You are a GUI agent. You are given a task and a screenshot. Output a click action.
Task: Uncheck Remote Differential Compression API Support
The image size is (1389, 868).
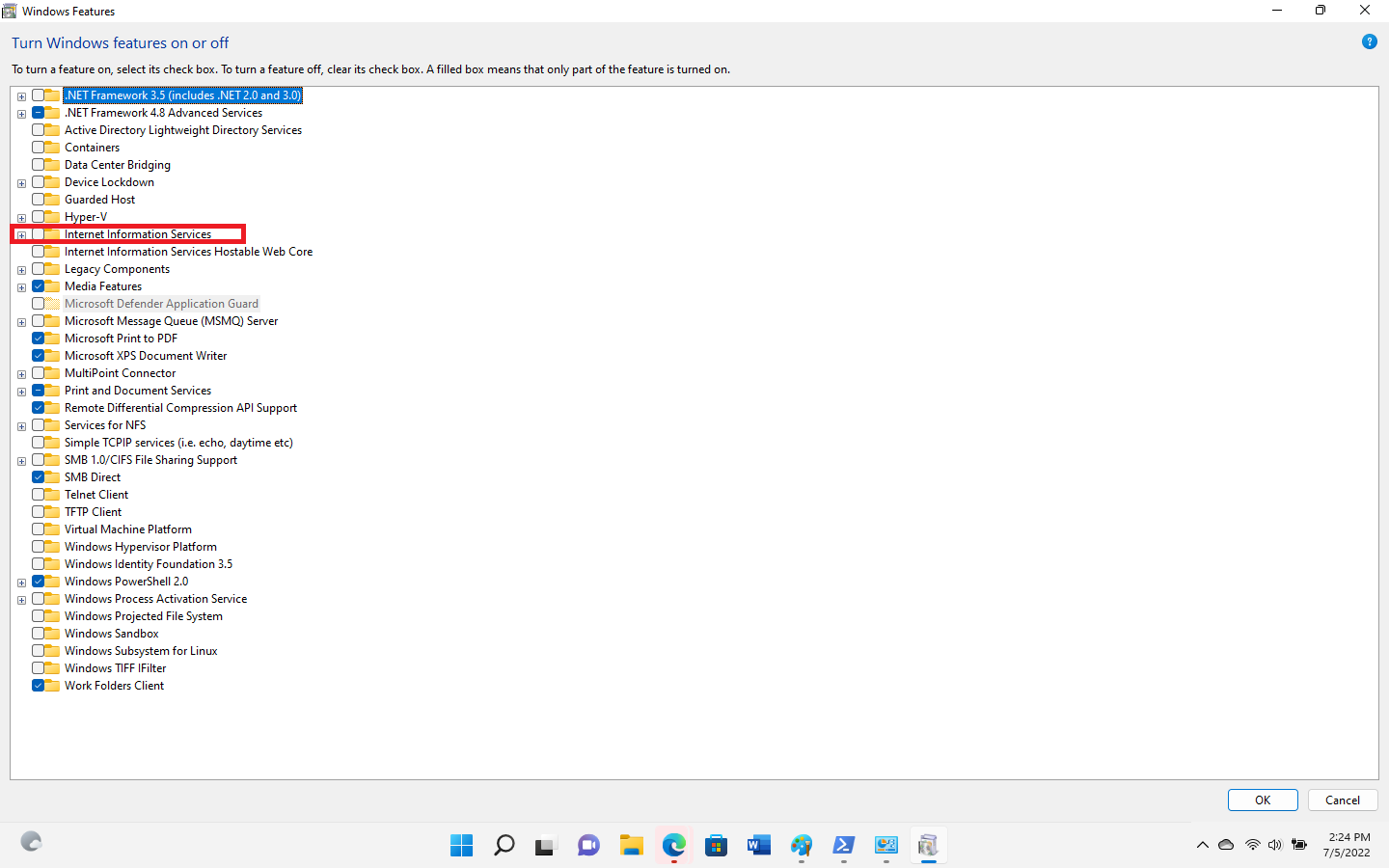[x=38, y=408]
